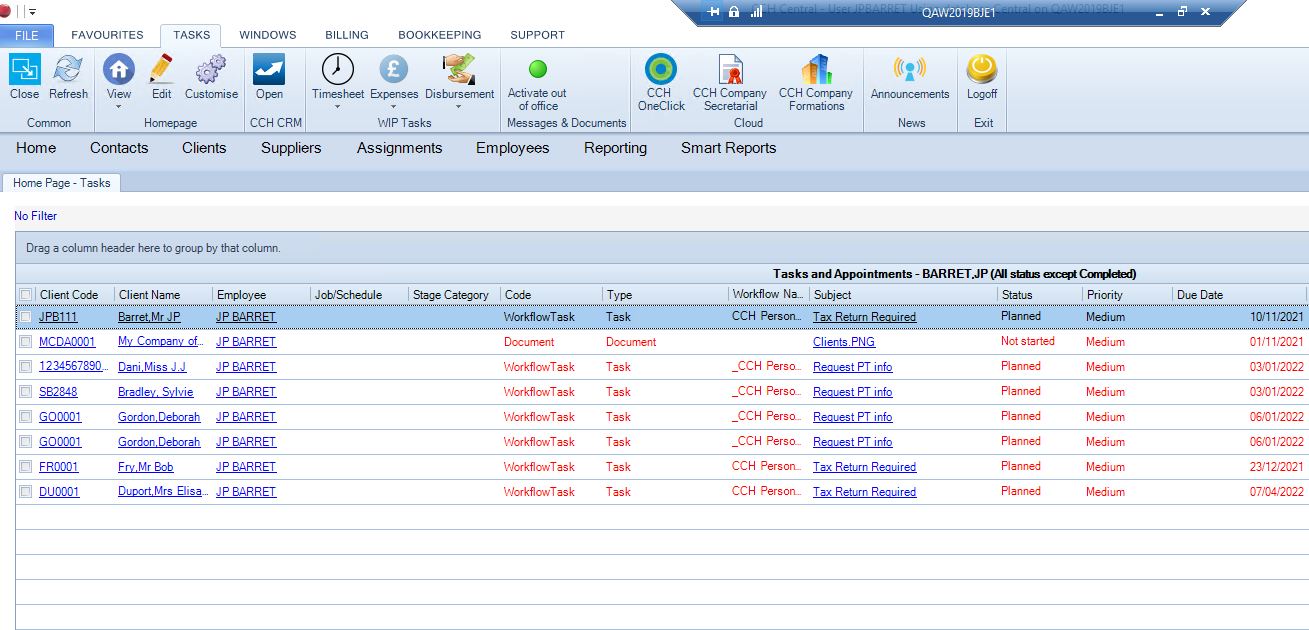Screen dimensions: 1309x630
Task: Open client name Bradley, Sylvie link
Action: pos(156,392)
